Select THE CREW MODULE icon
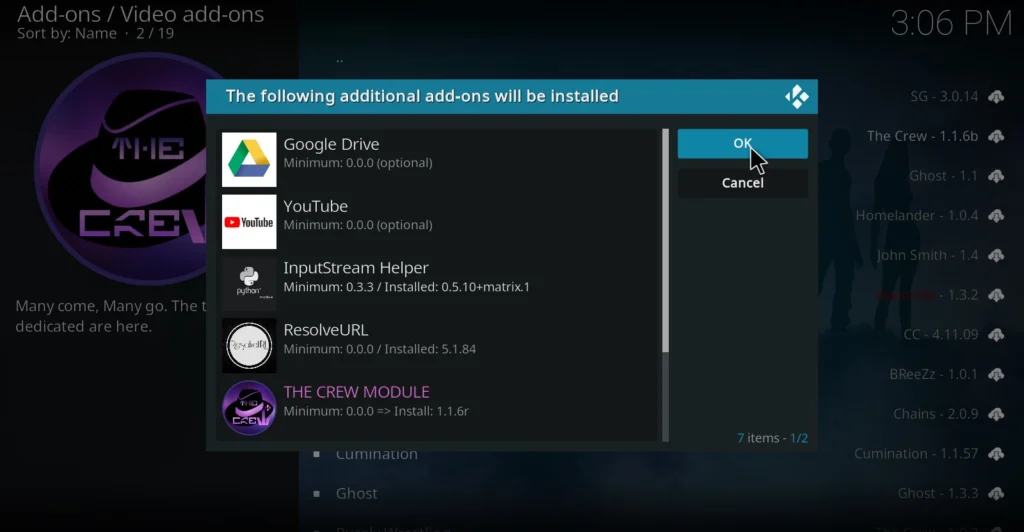The image size is (1024, 532). click(x=249, y=408)
